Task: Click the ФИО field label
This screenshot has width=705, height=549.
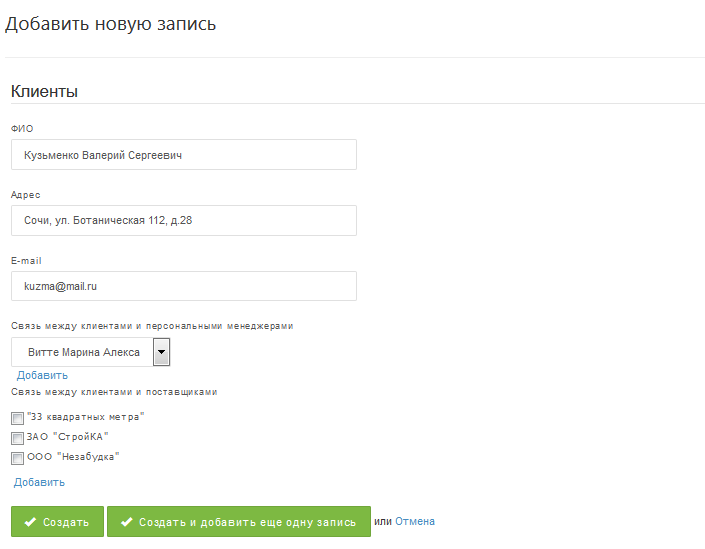Action: (x=22, y=129)
